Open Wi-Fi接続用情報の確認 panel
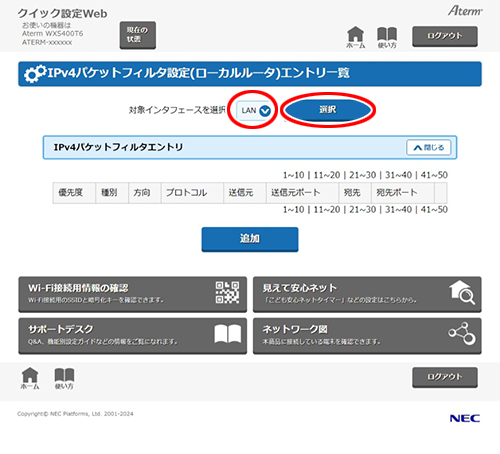 pyautogui.click(x=133, y=294)
